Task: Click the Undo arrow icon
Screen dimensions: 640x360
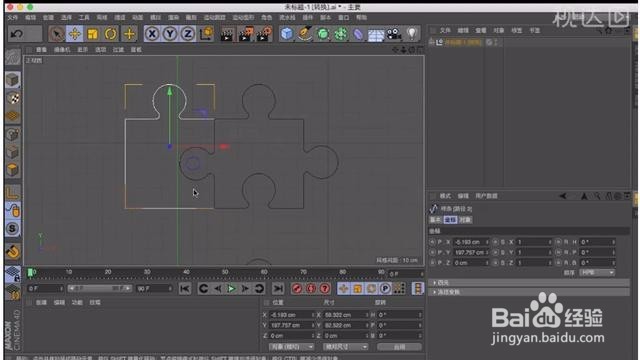Action: (x=17, y=34)
